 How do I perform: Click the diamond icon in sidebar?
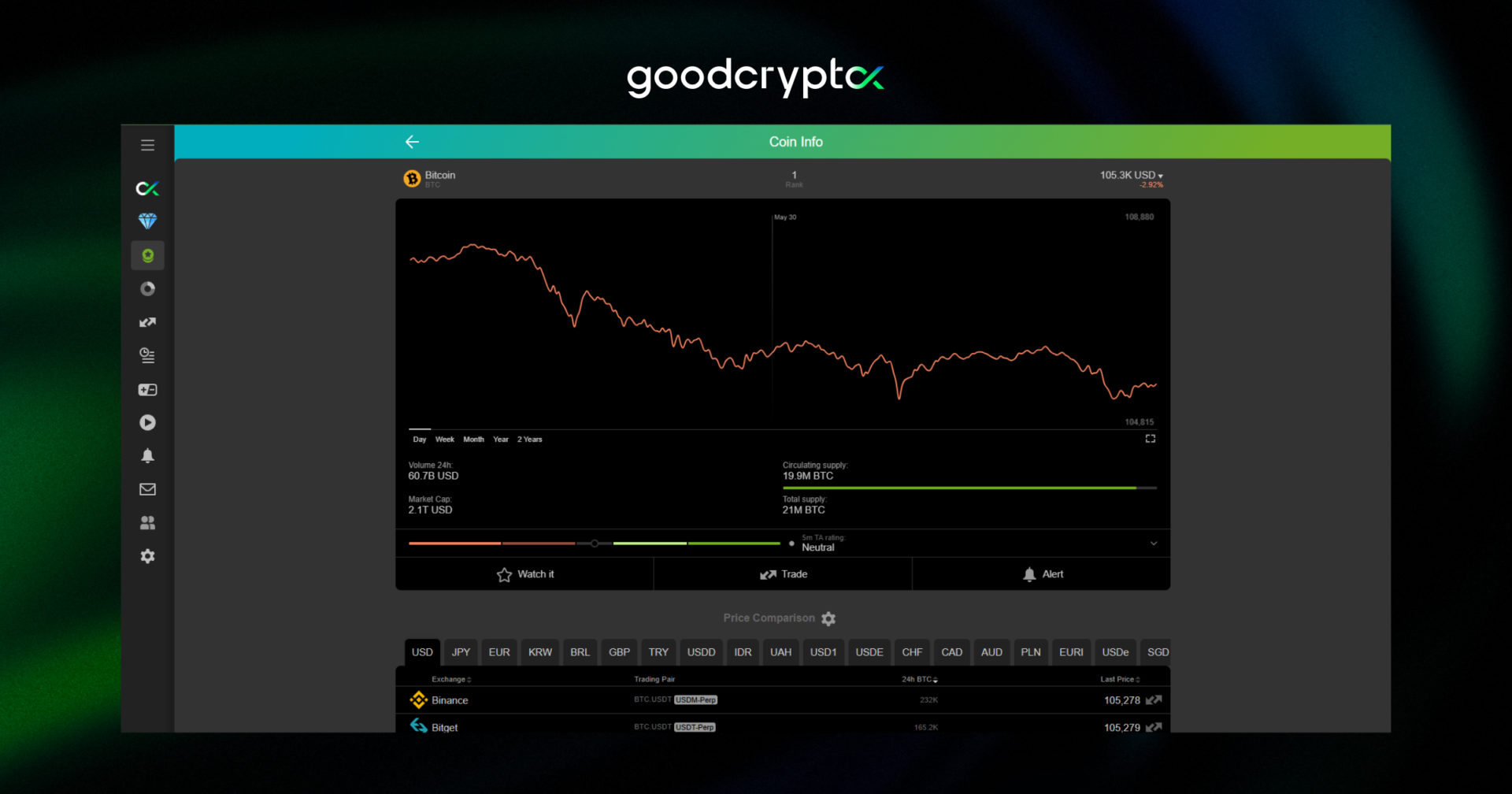(x=147, y=221)
